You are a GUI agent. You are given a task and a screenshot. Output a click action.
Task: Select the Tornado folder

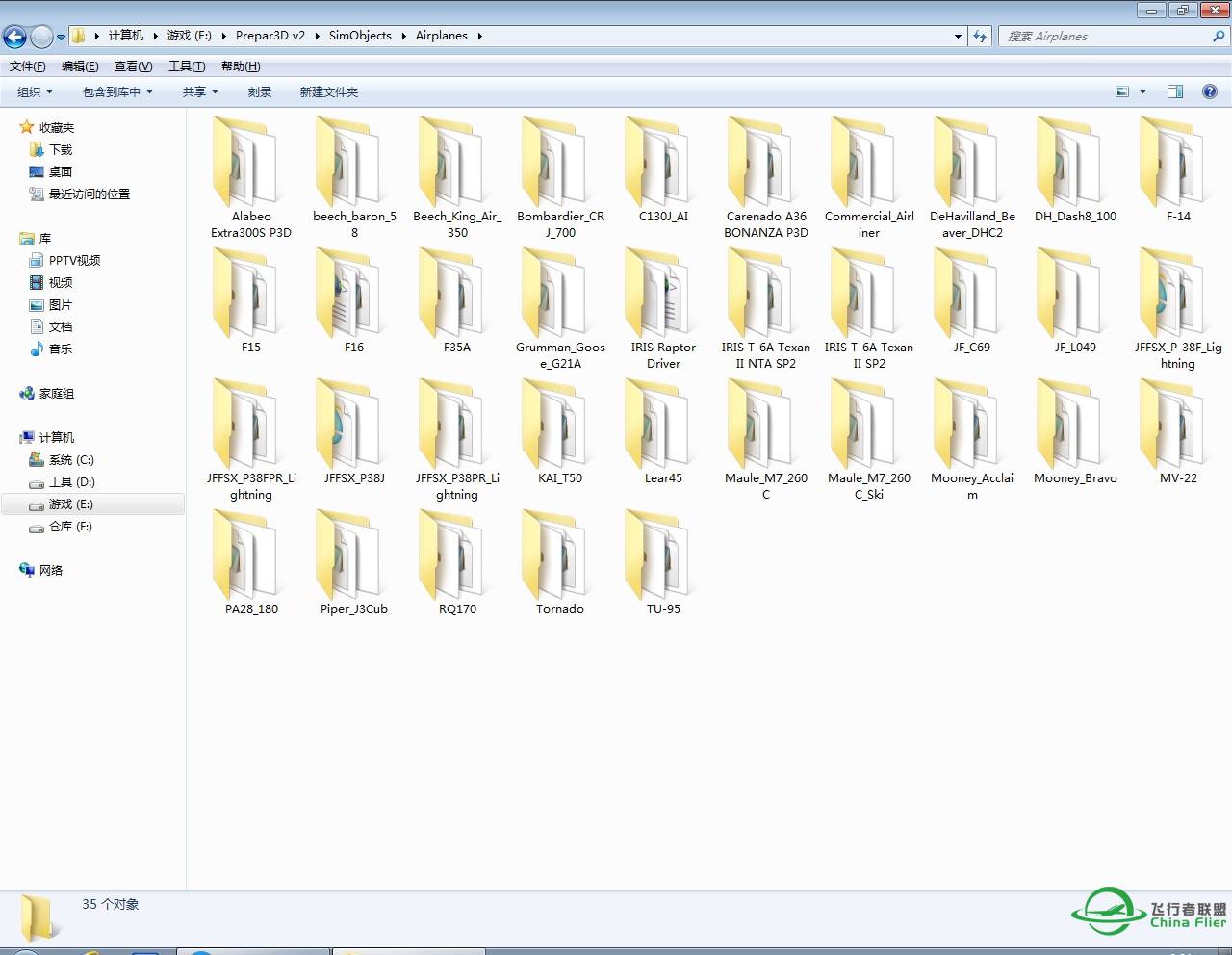coord(560,562)
